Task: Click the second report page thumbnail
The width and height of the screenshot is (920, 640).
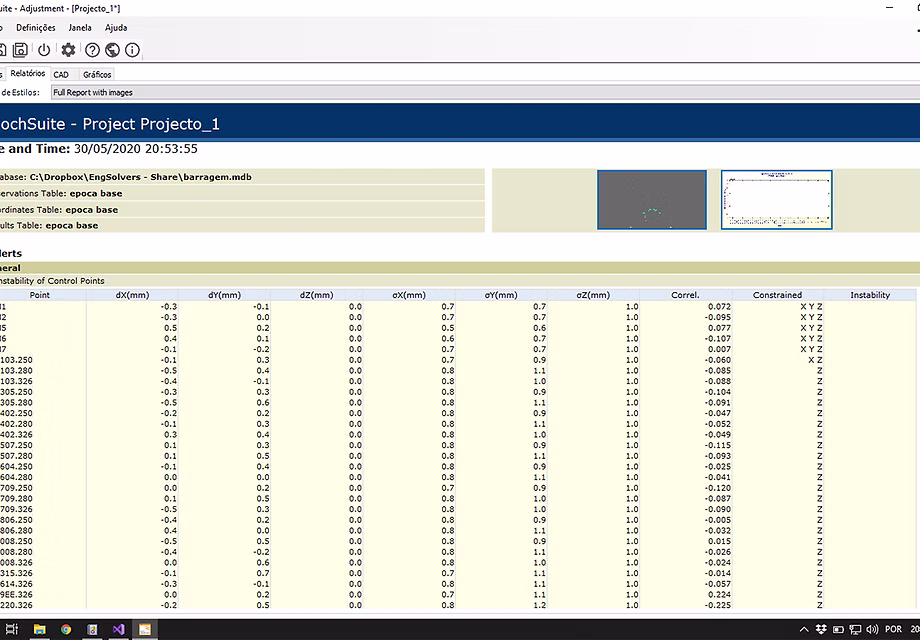Action: (776, 199)
